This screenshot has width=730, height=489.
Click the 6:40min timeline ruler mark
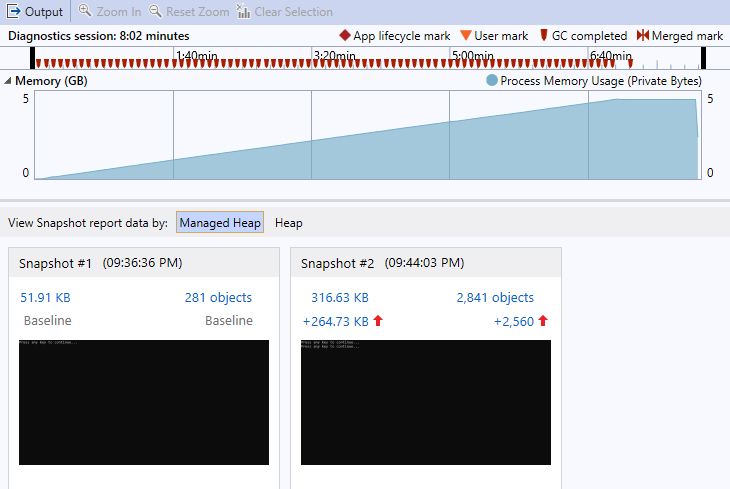[x=611, y=56]
